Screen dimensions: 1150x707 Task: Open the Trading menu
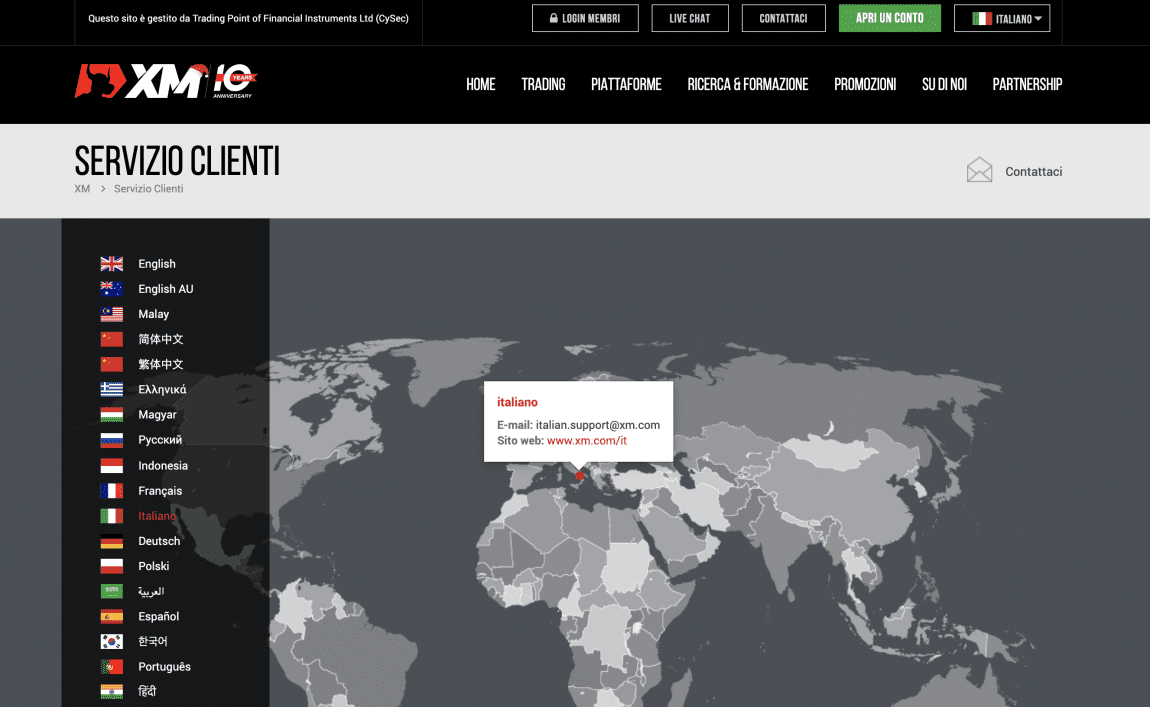tap(543, 85)
